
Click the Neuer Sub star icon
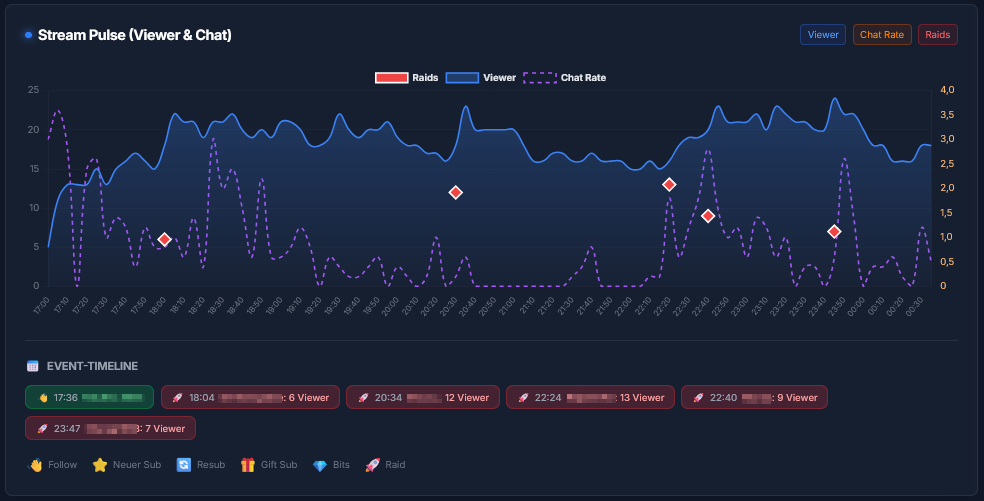(100, 465)
